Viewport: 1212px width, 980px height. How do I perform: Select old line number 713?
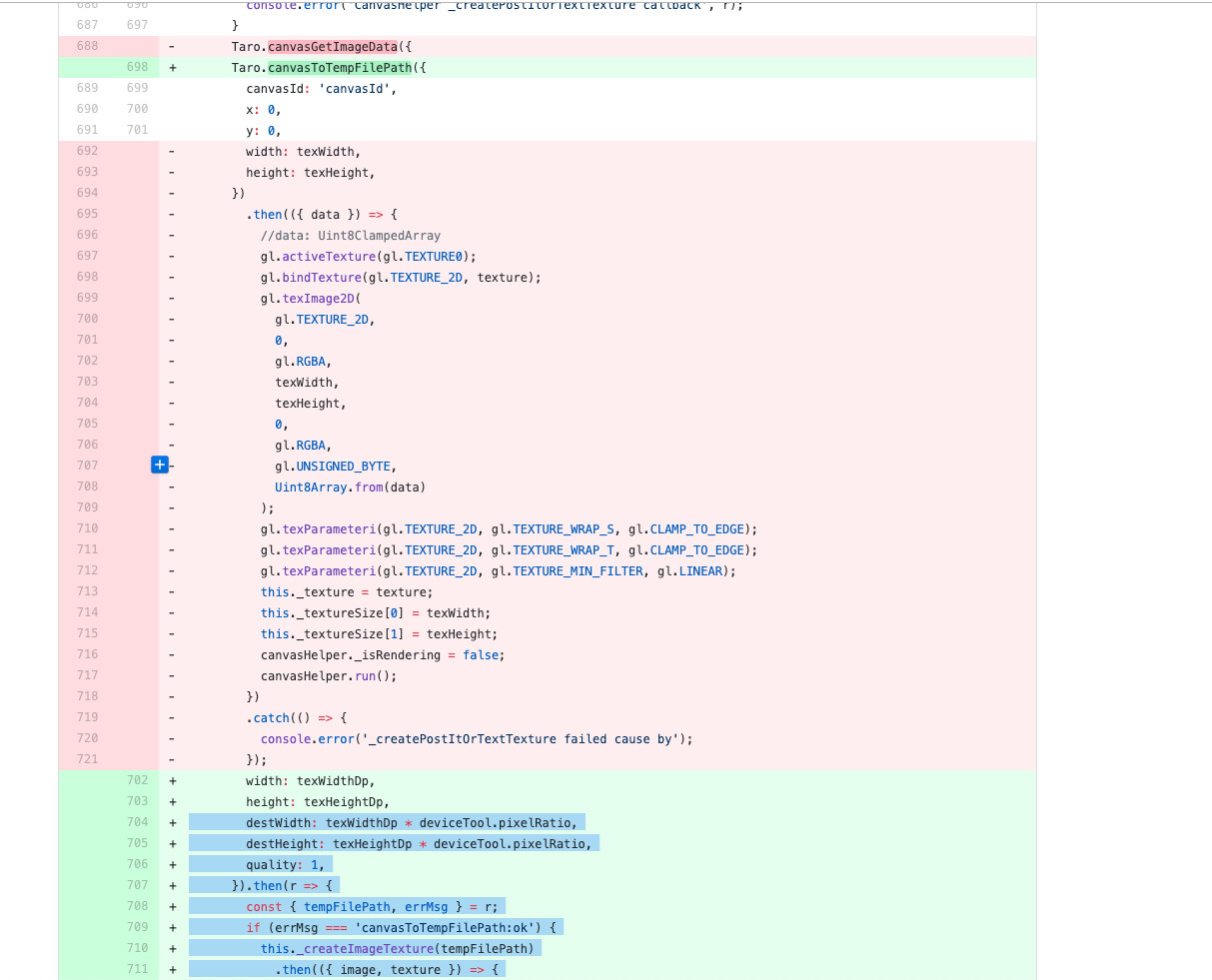(x=87, y=591)
